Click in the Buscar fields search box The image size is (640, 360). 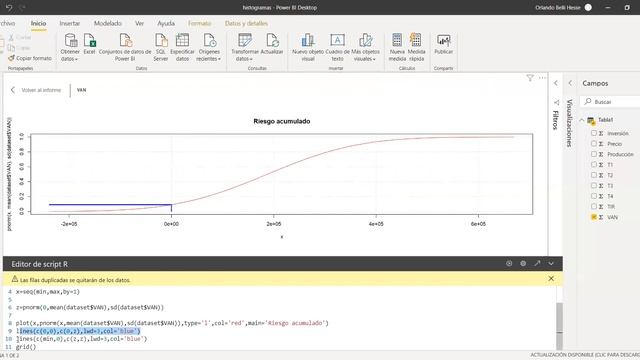[x=611, y=102]
